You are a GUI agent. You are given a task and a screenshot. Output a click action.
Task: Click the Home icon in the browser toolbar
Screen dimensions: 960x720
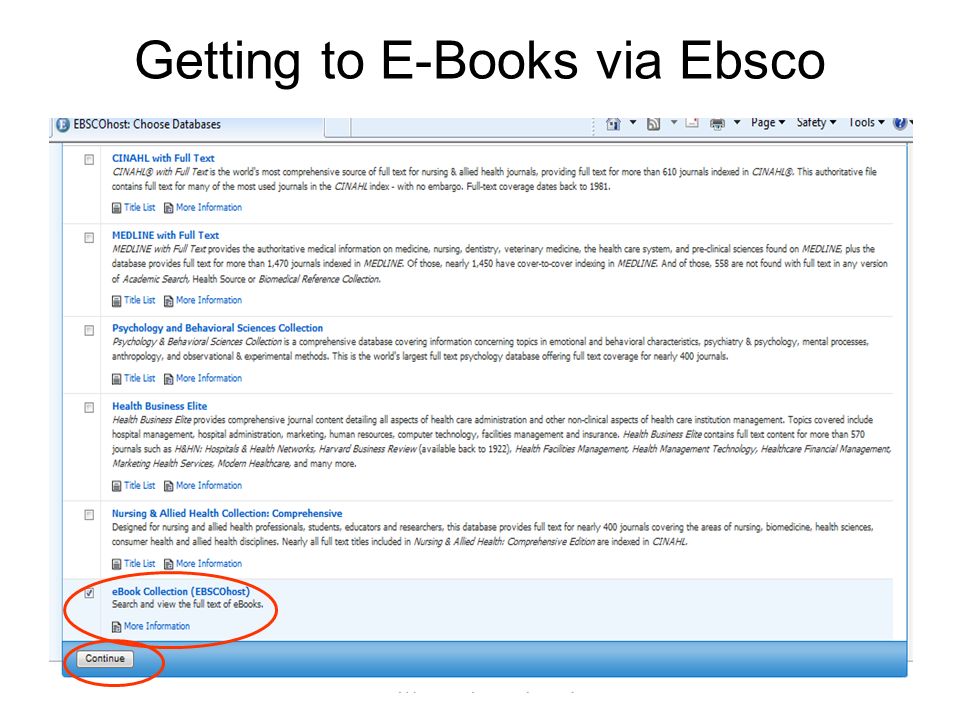(x=613, y=124)
